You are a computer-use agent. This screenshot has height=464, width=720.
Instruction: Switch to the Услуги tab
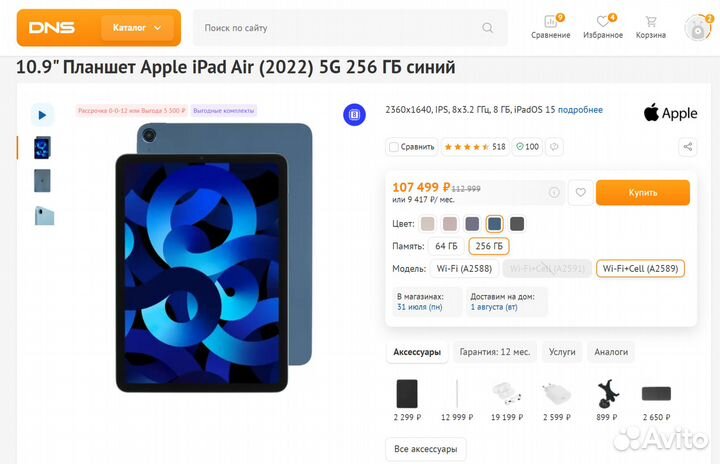tap(562, 352)
